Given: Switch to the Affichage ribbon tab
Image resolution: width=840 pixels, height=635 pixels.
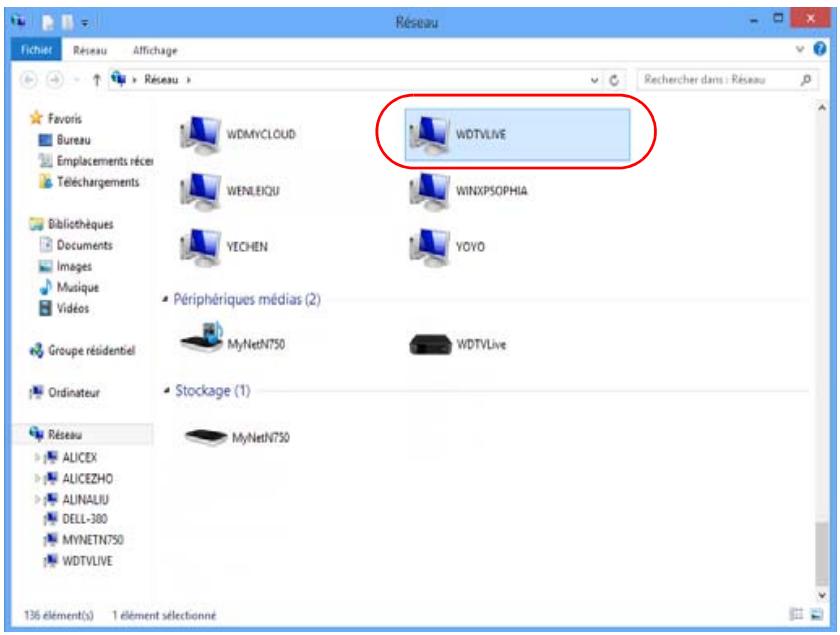Looking at the screenshot, I should 155,50.
